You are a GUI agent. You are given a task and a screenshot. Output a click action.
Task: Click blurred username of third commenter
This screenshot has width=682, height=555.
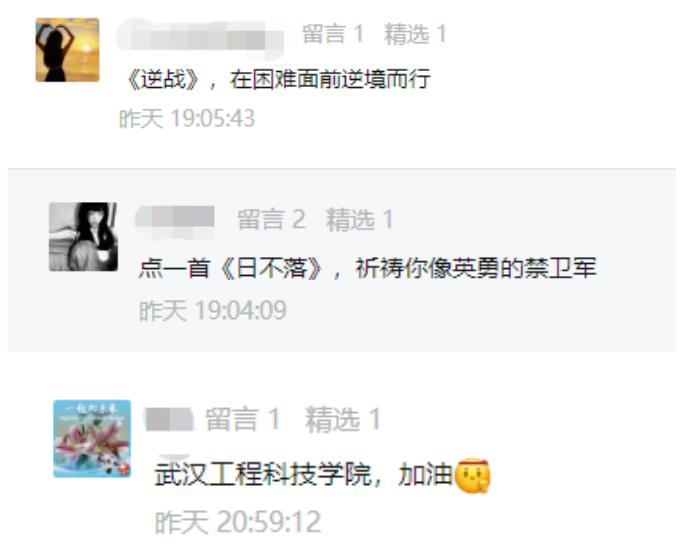(x=169, y=419)
